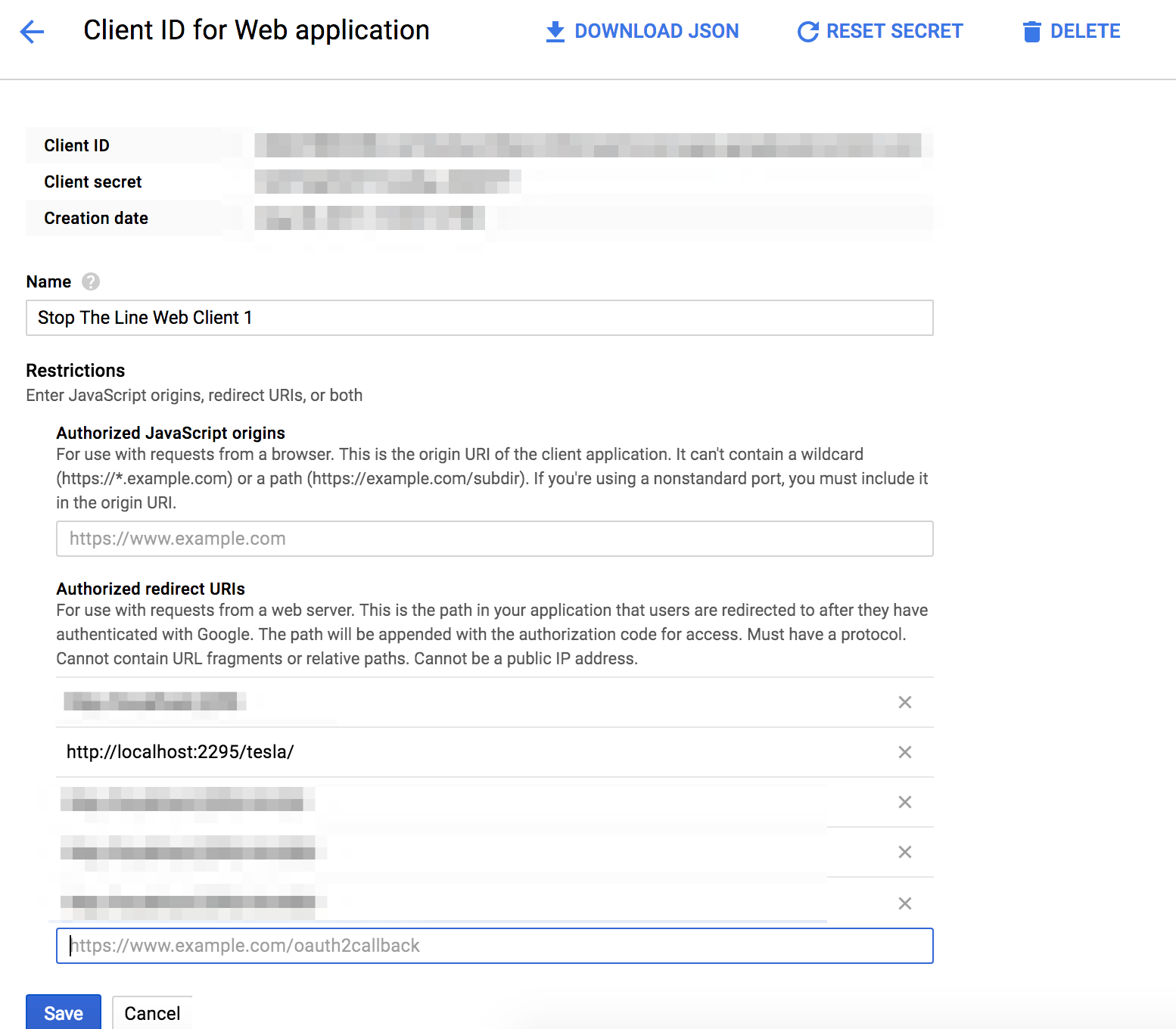Click the 'Creation date' label
The image size is (1176, 1029).
tap(96, 218)
